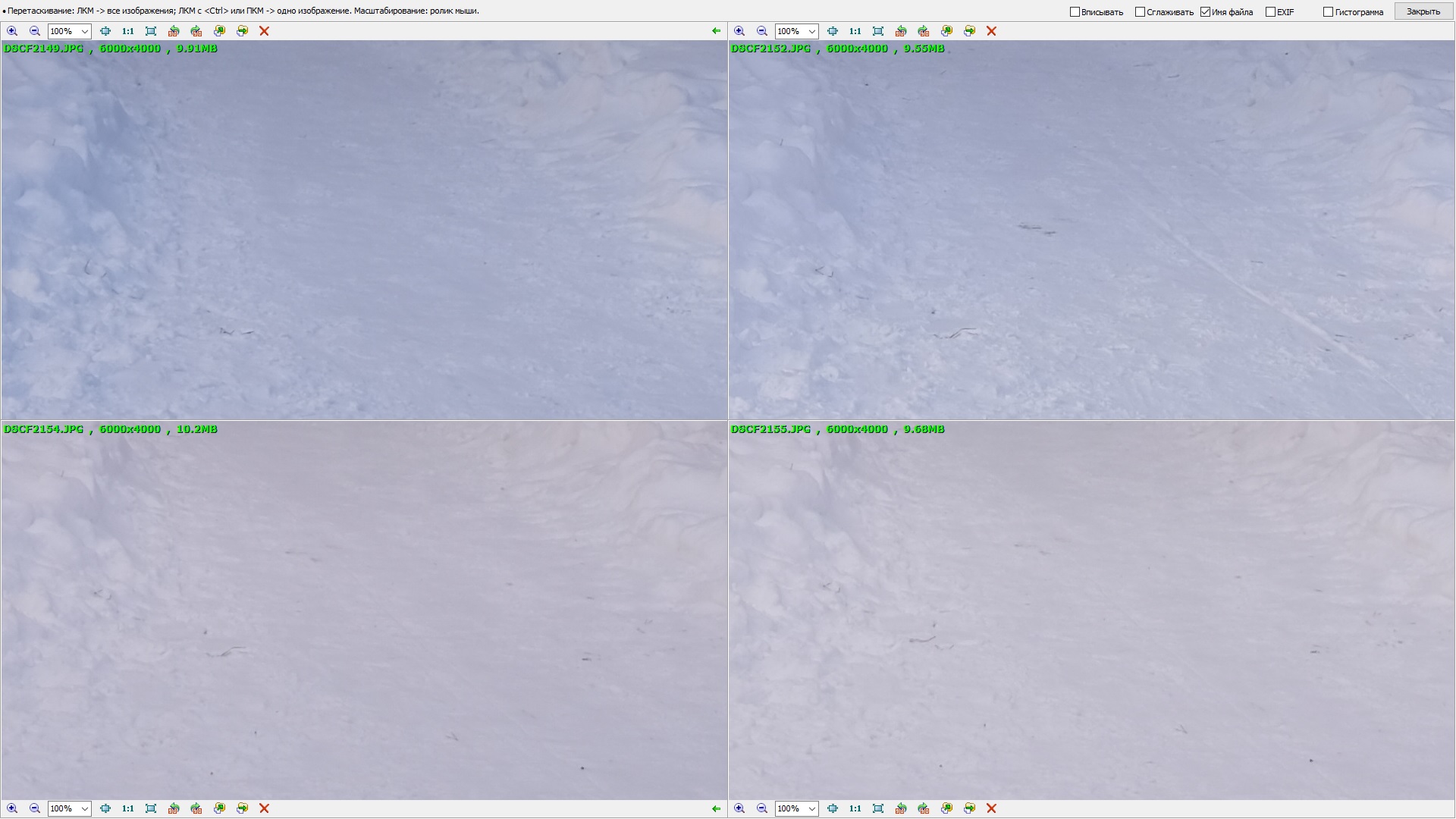
Task: Delete DSCF2152.JPG with the red X
Action: point(991,31)
